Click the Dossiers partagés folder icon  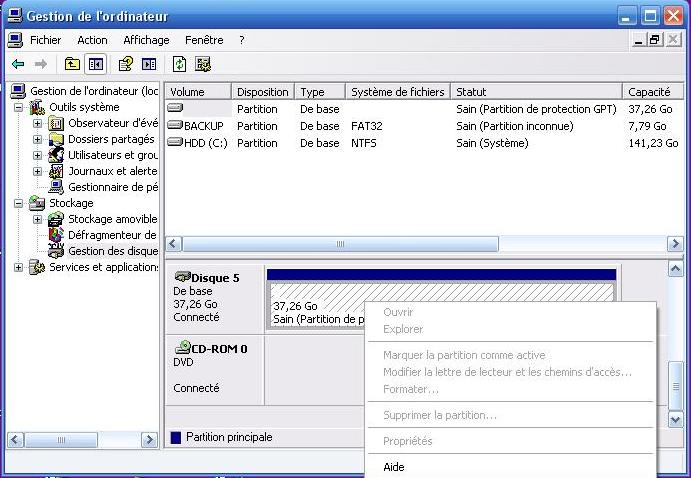[56, 139]
